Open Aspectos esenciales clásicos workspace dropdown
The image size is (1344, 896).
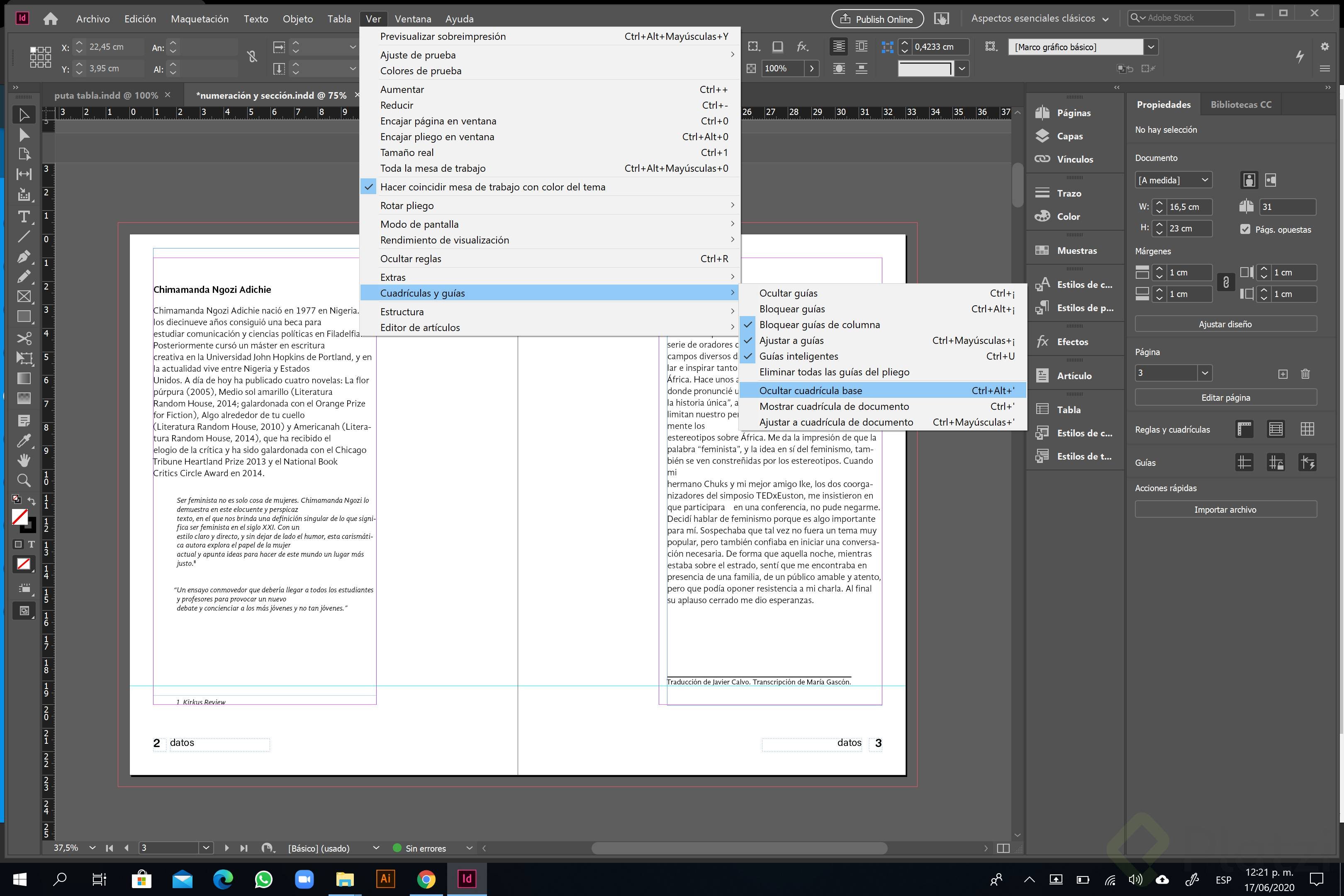tap(1040, 18)
